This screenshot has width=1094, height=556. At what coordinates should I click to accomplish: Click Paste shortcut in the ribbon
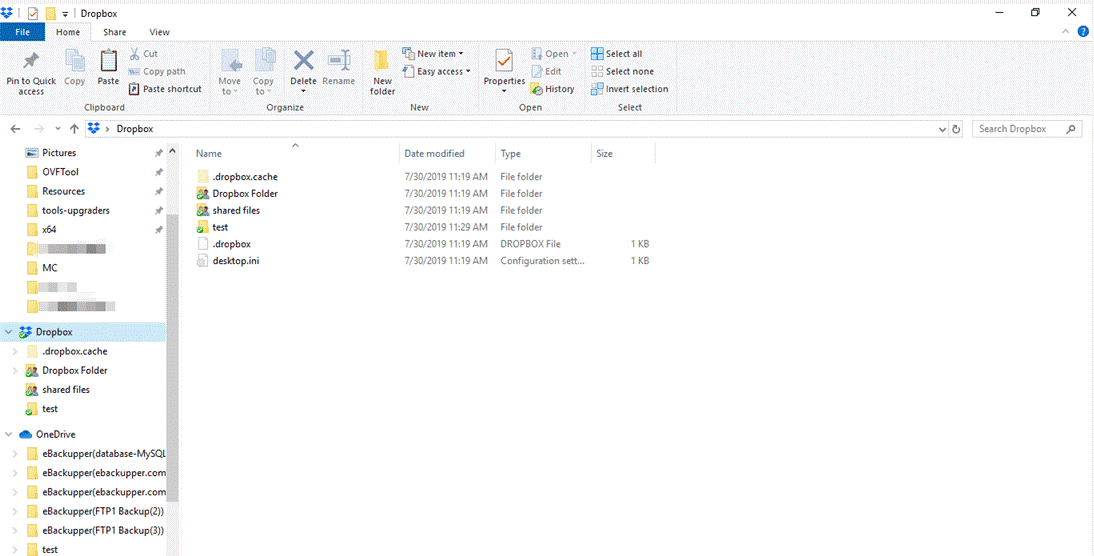(x=165, y=89)
